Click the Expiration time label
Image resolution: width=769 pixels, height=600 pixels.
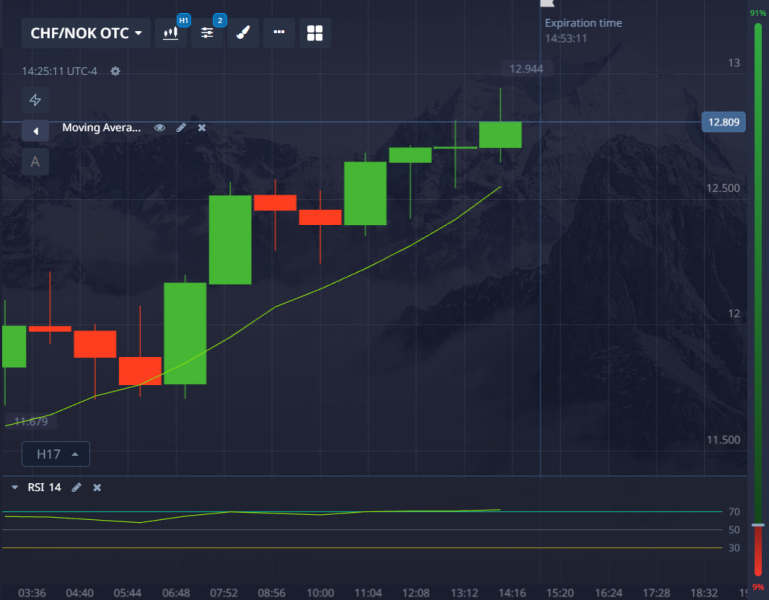(x=583, y=23)
